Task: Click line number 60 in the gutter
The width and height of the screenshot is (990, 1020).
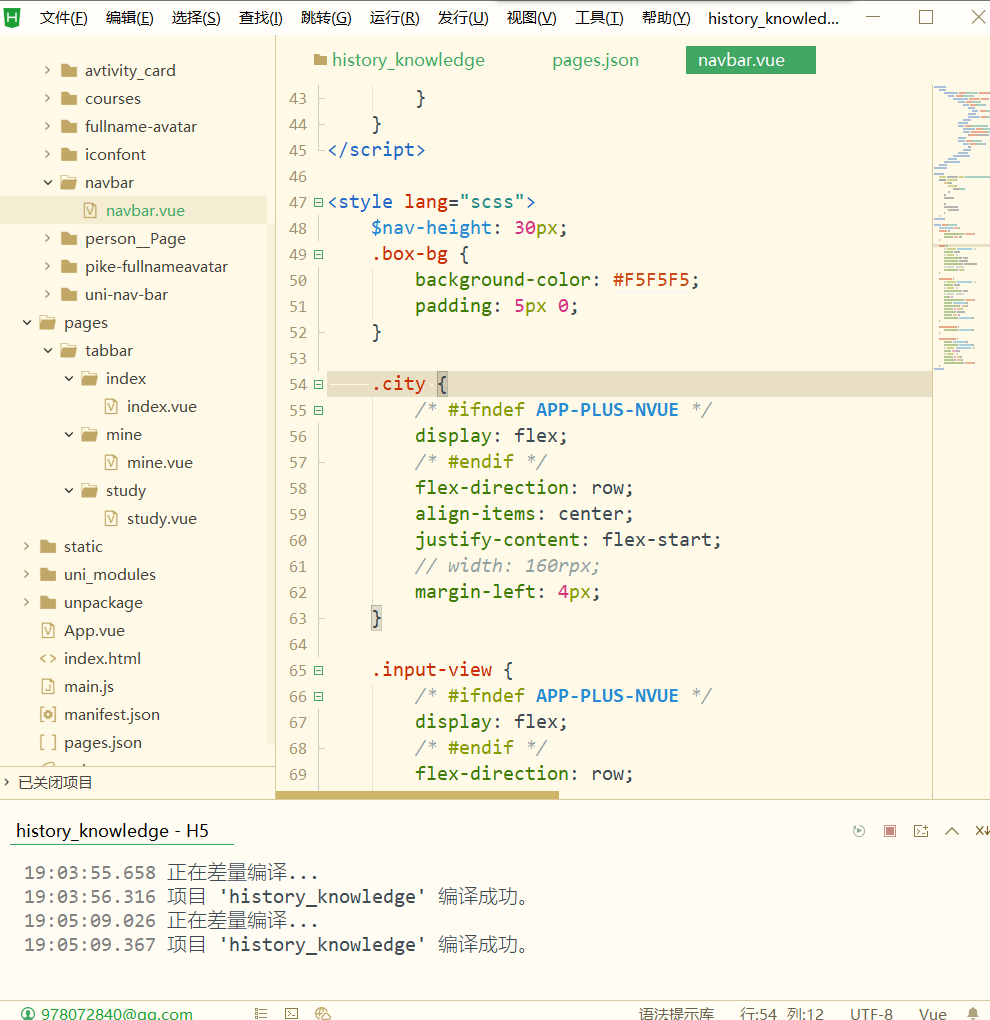Action: click(298, 541)
